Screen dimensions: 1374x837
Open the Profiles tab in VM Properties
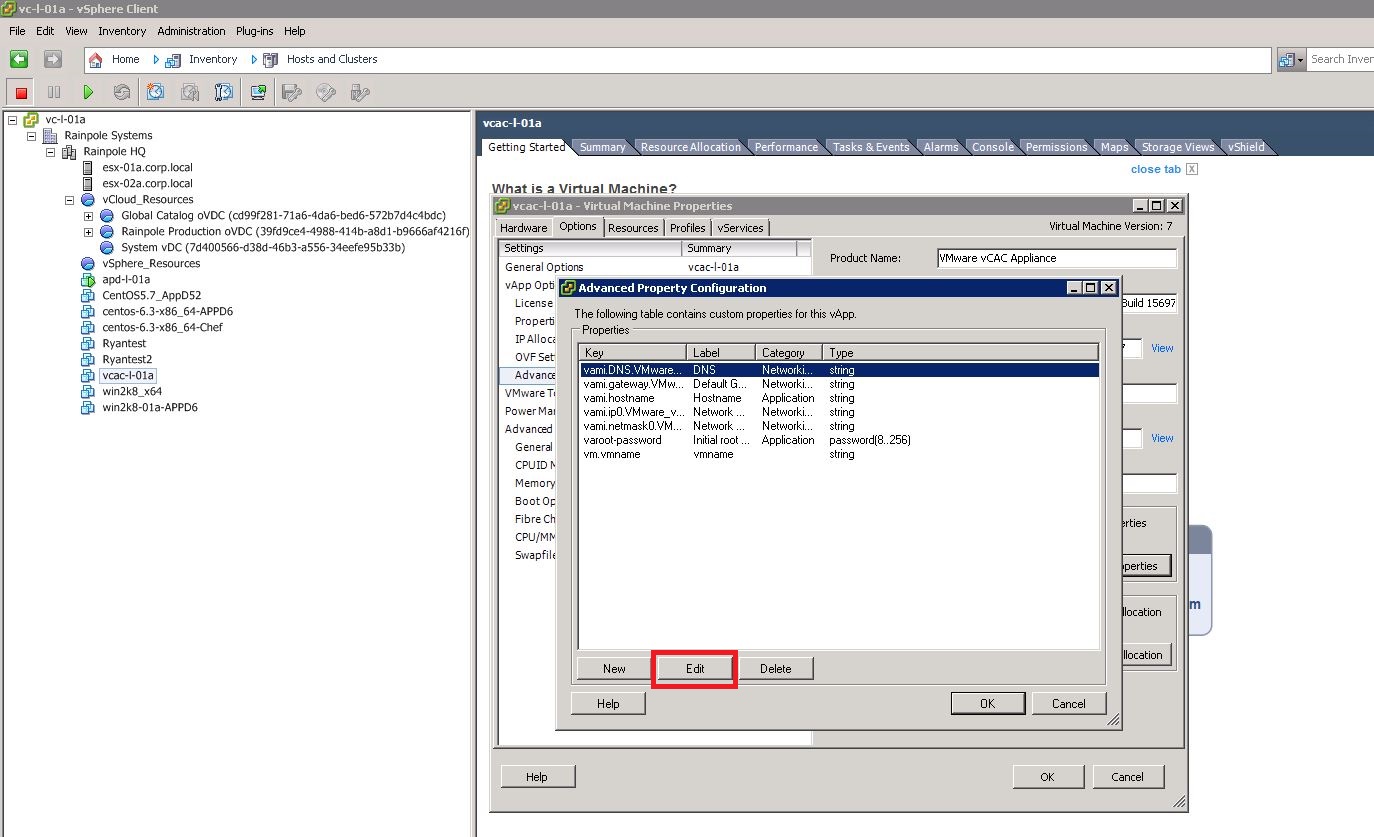coord(687,228)
